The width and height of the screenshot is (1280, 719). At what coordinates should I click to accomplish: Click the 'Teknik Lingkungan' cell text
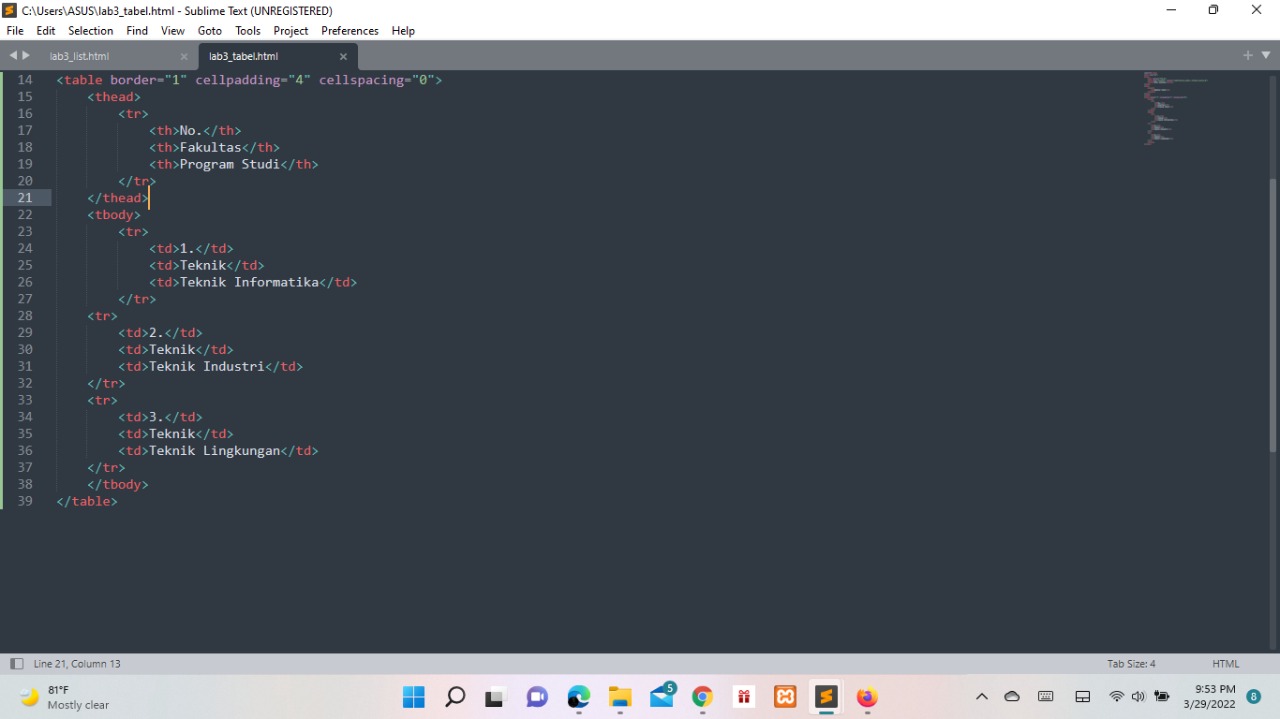pyautogui.click(x=214, y=451)
